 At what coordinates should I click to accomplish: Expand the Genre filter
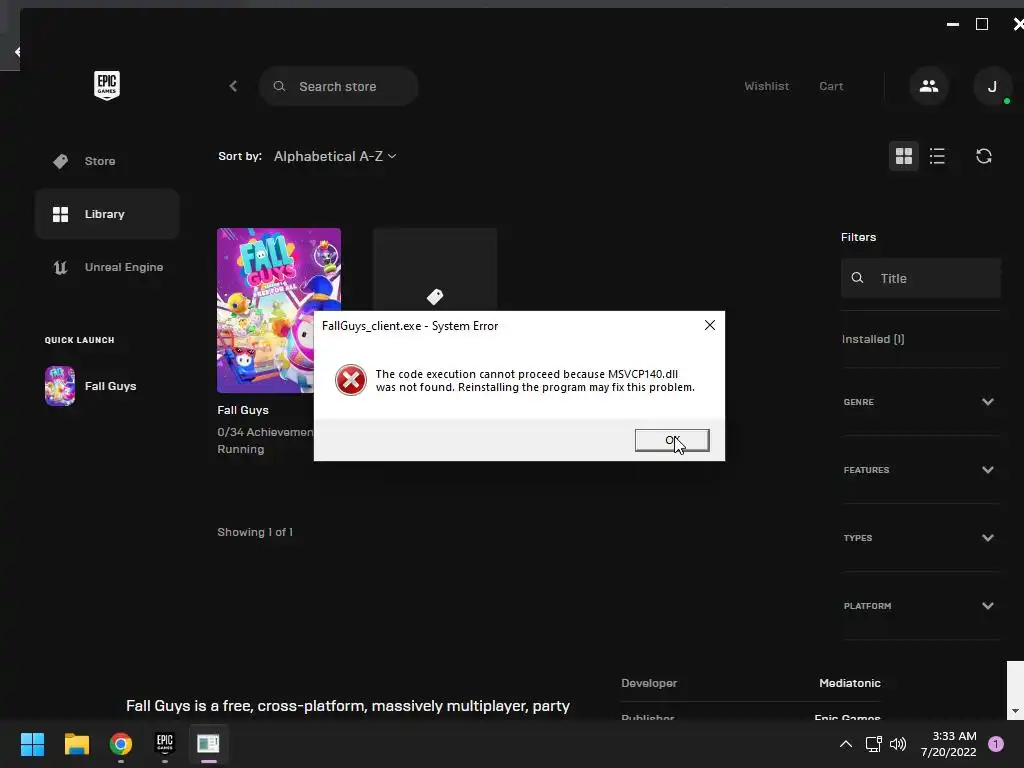pyautogui.click(x=921, y=402)
